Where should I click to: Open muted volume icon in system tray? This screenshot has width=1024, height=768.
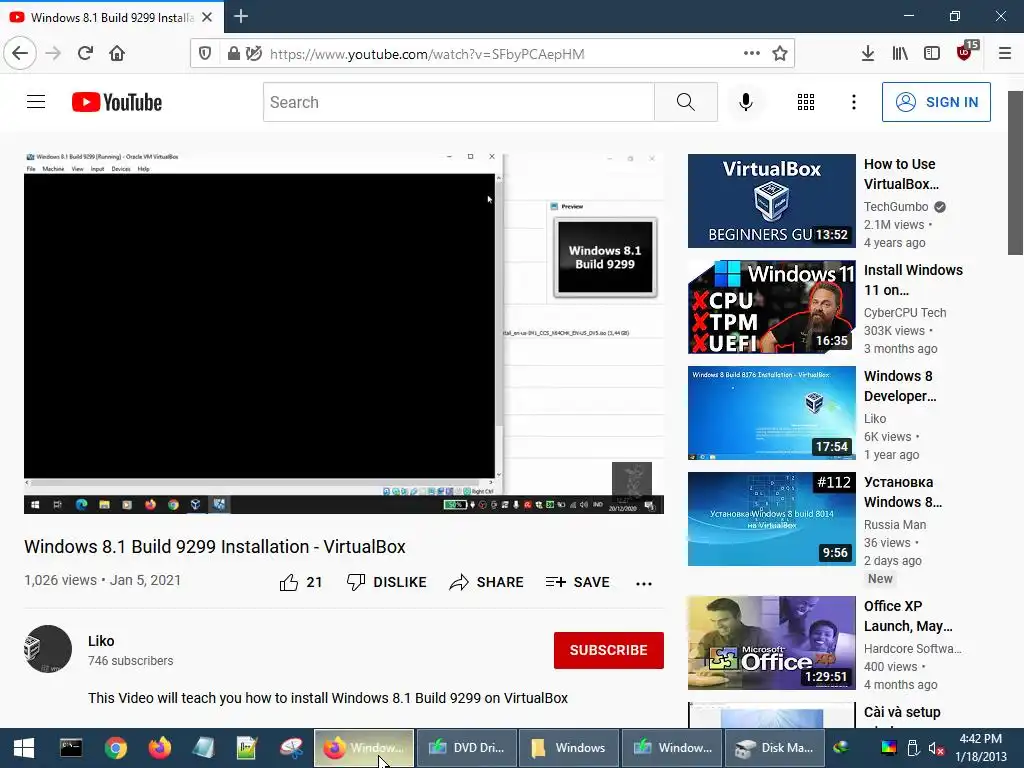point(936,748)
